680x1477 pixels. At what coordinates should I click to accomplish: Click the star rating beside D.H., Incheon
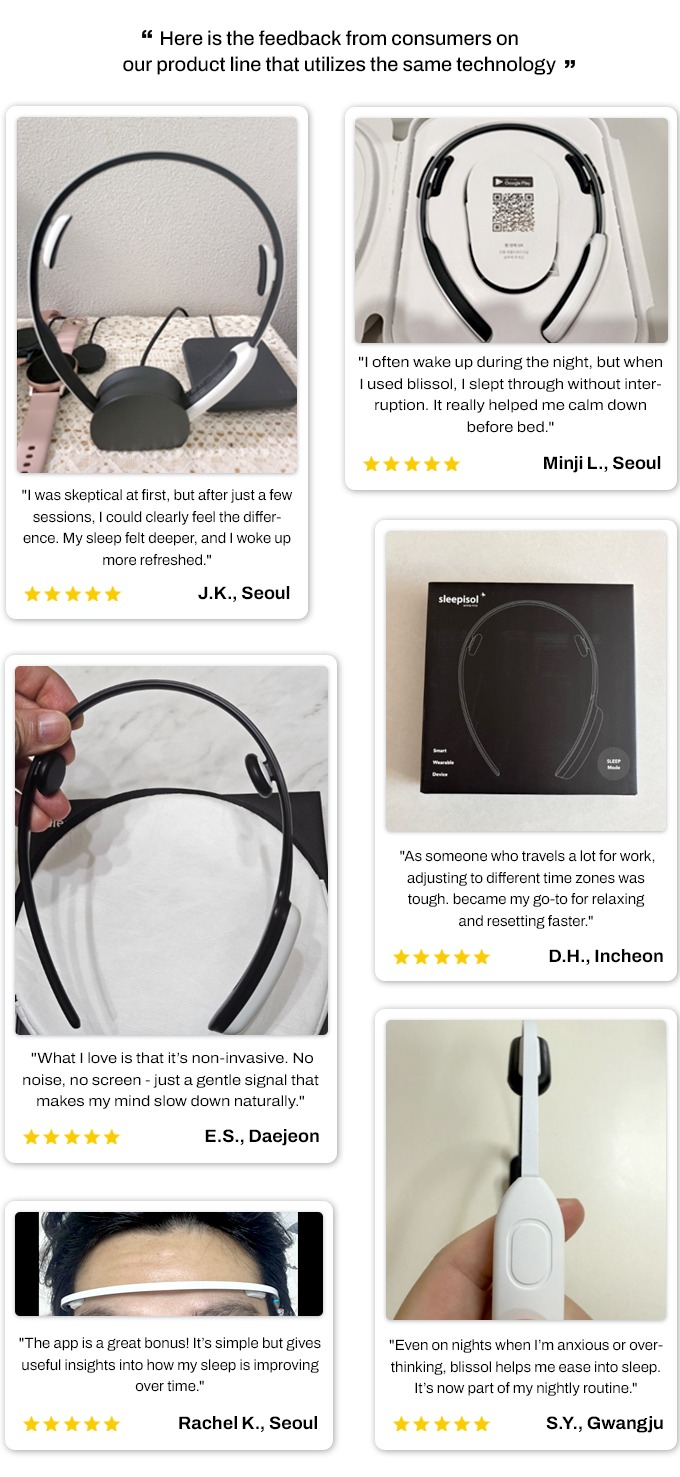(x=441, y=957)
